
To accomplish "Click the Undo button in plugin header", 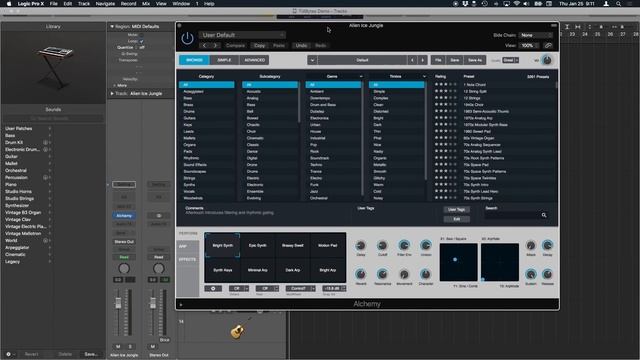I will (x=301, y=46).
